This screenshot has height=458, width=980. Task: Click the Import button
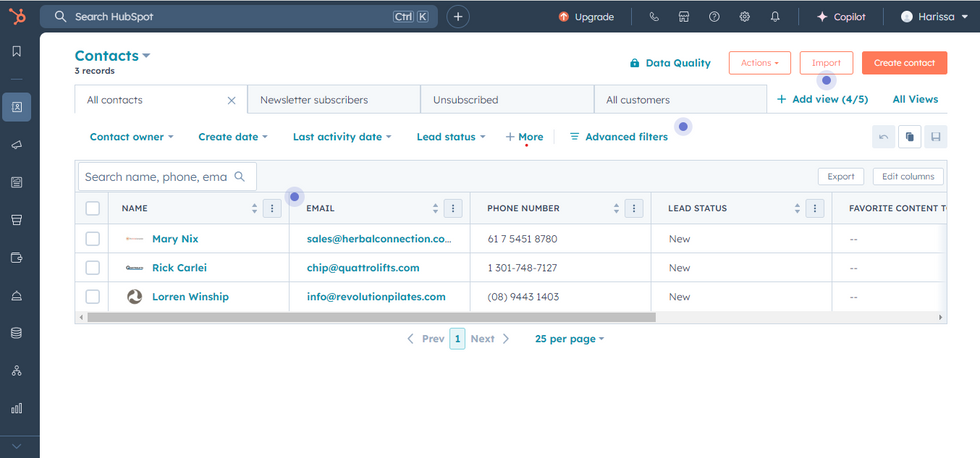826,63
